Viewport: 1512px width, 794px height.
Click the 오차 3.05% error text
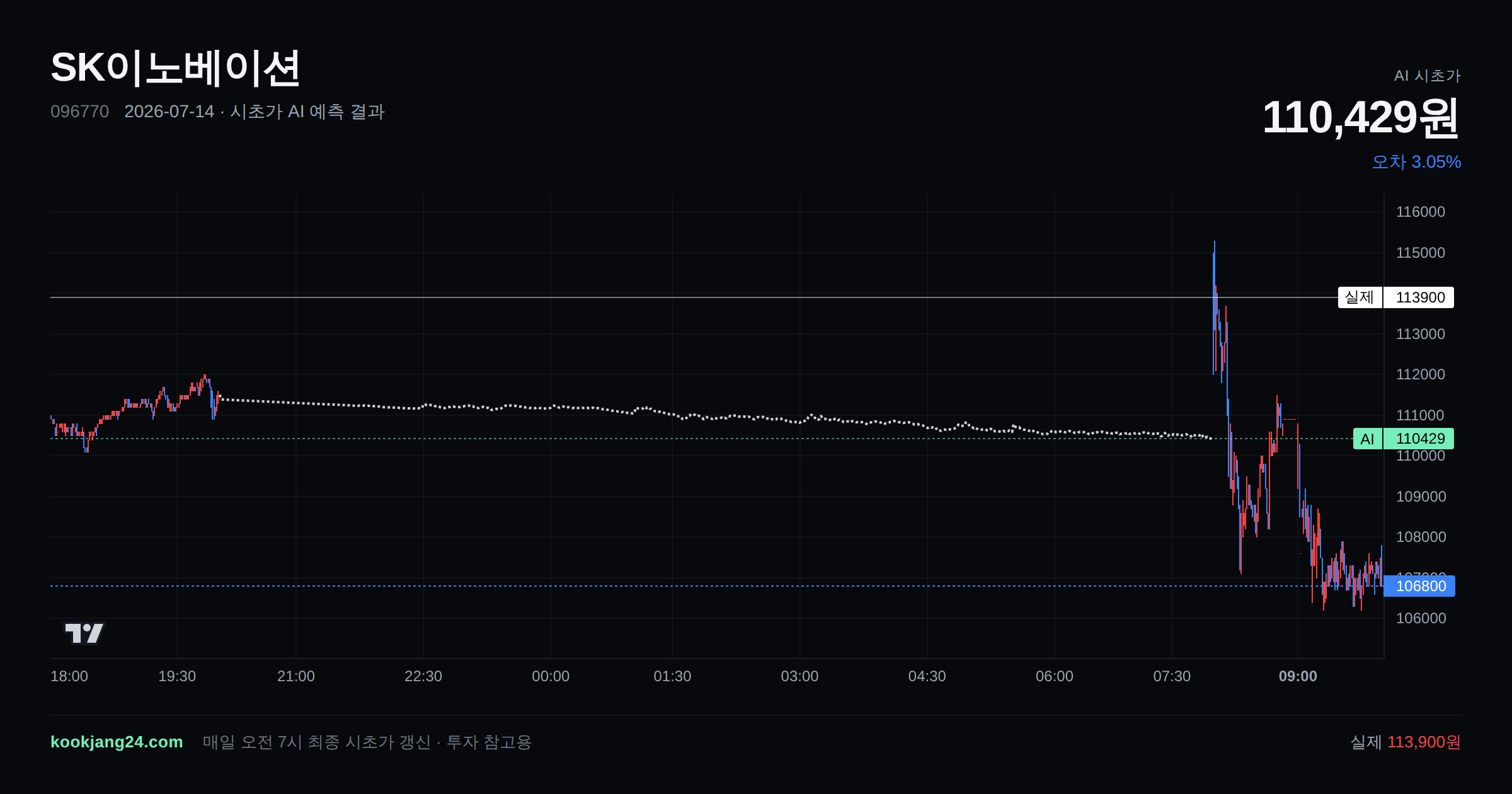pos(1416,162)
